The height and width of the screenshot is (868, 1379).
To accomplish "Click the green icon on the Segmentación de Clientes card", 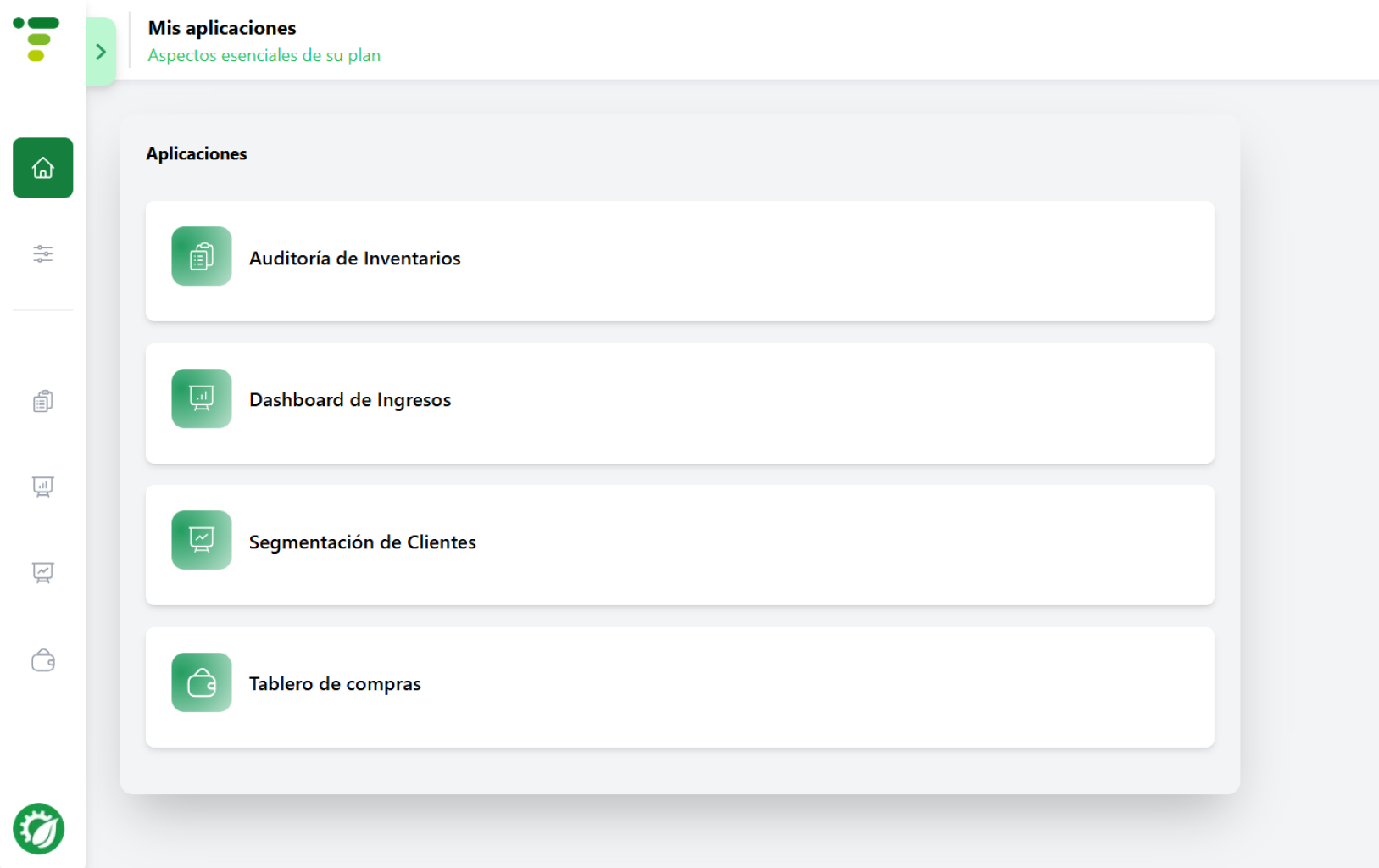I will (201, 540).
